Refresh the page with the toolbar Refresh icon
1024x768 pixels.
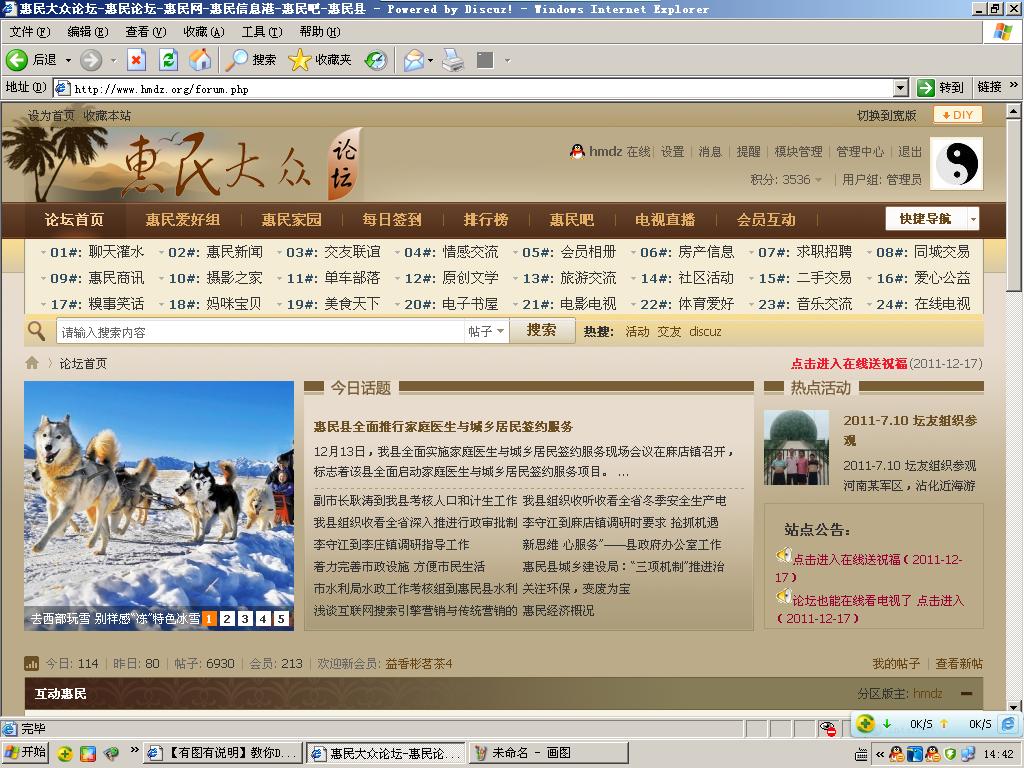pos(168,60)
